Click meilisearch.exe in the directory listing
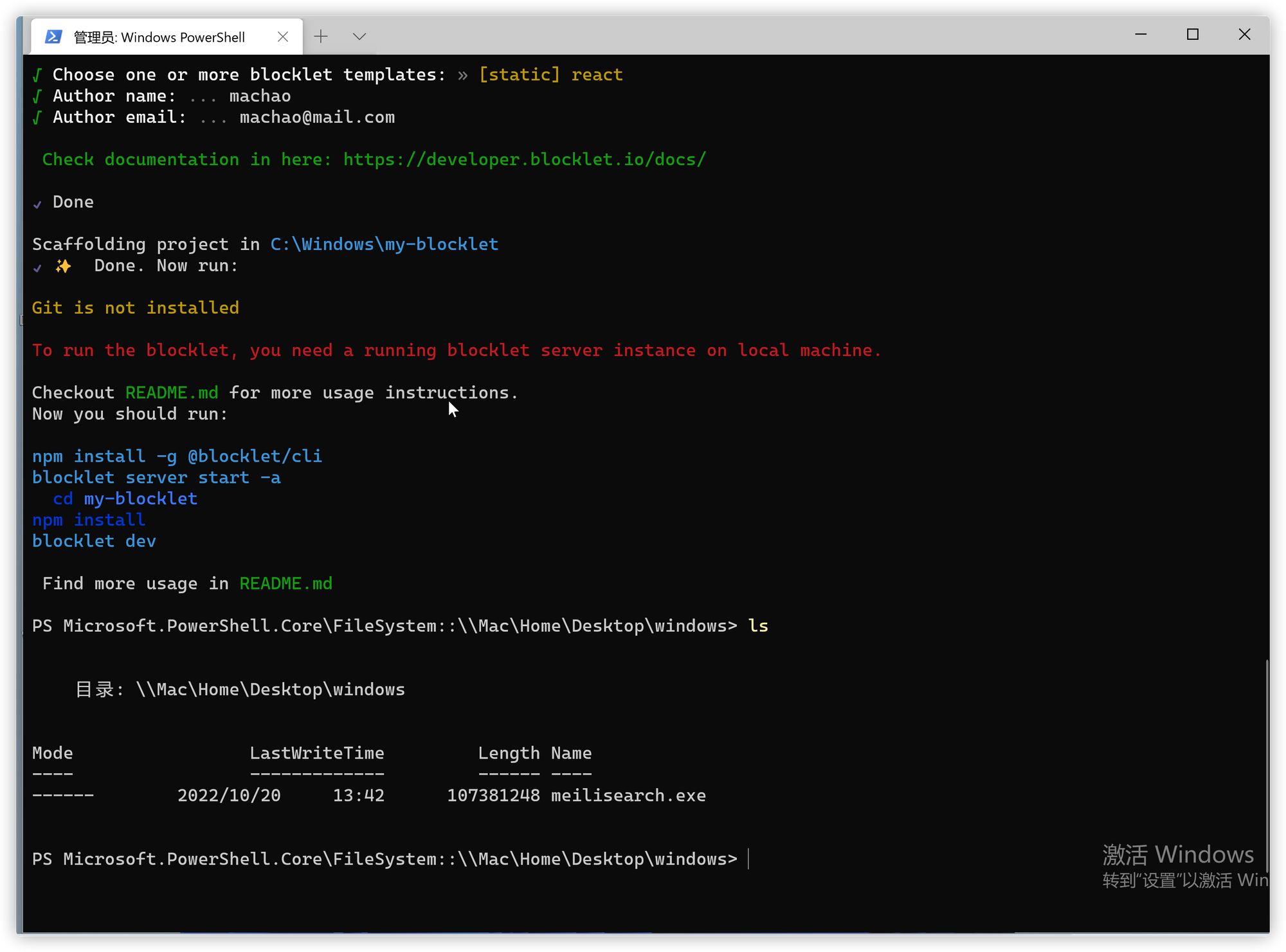Screen dimensions: 1286x952 (628, 795)
